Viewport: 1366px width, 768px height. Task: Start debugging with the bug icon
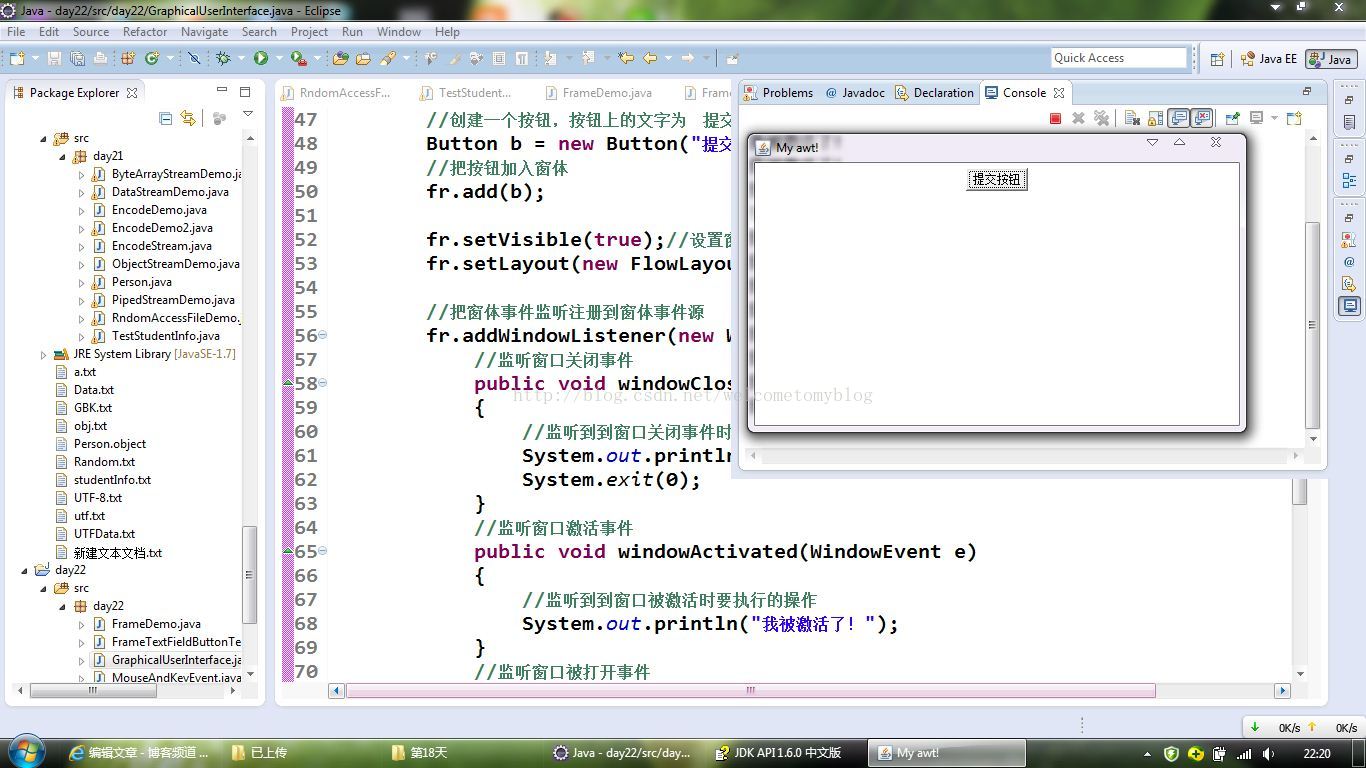223,58
